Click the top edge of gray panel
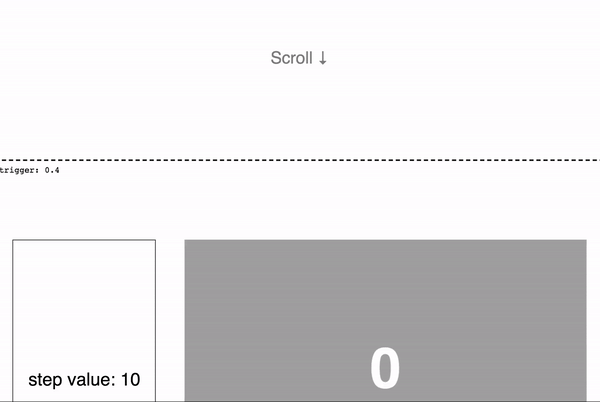 [385, 241]
